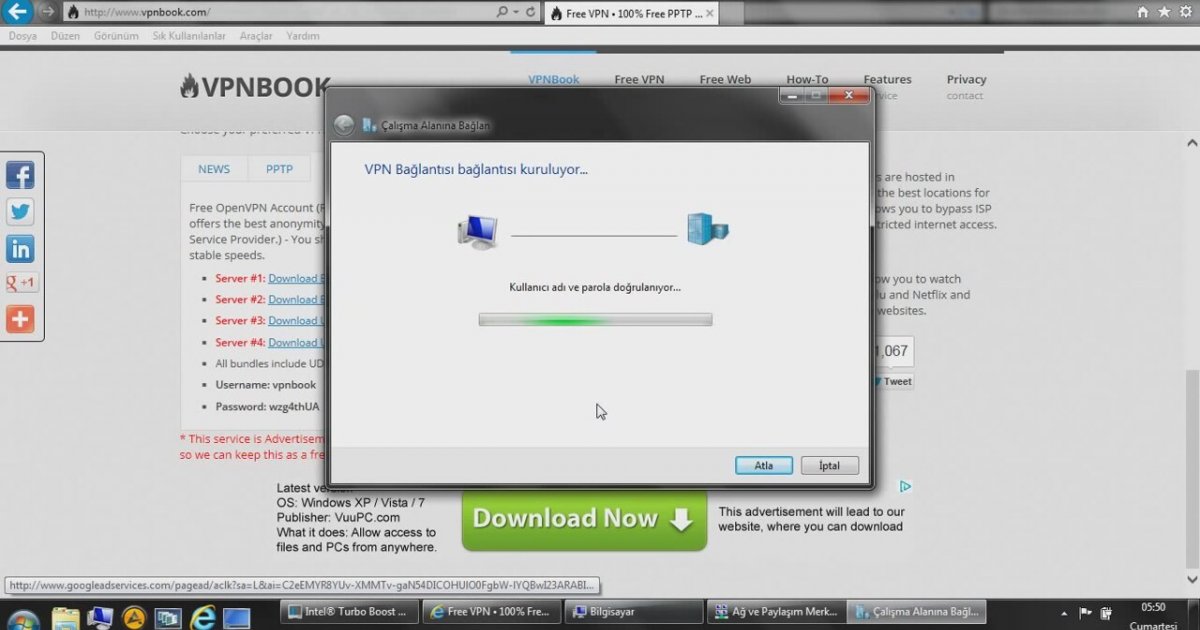The image size is (1200, 630).
Task: Show hidden tray icons arrow
Action: click(x=1065, y=611)
